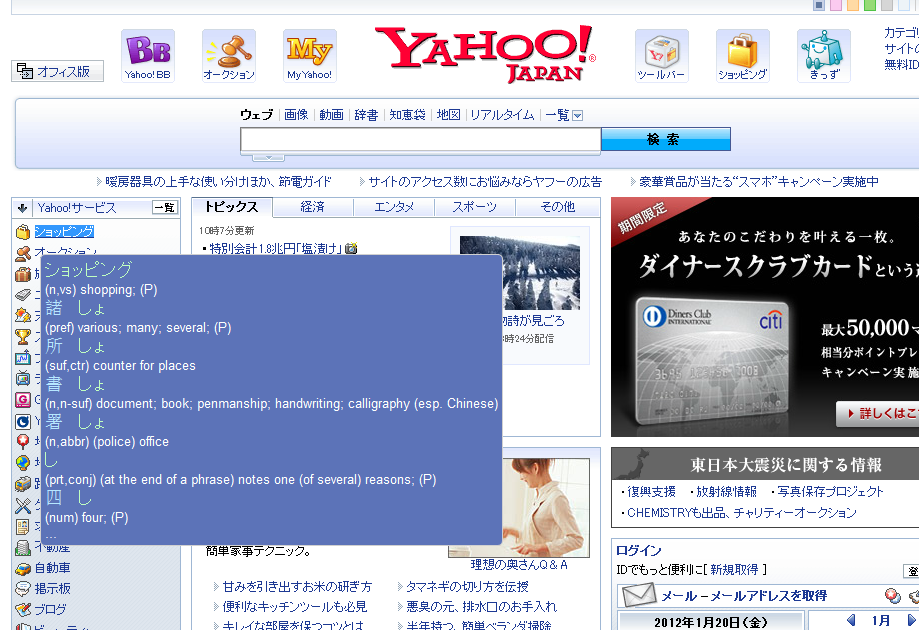Go to previous month in calendar
The width and height of the screenshot is (919, 630).
click(851, 620)
